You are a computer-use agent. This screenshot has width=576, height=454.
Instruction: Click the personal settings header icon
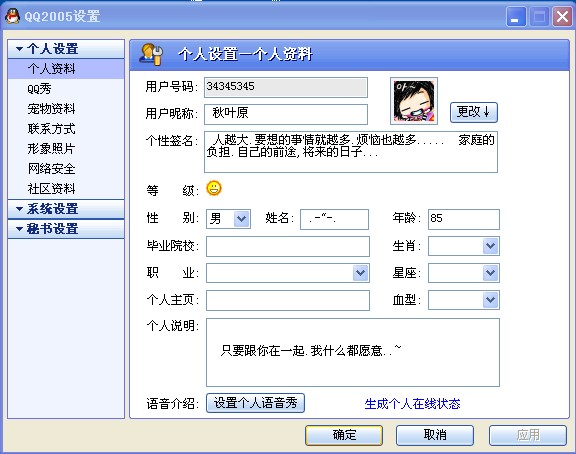[x=151, y=54]
